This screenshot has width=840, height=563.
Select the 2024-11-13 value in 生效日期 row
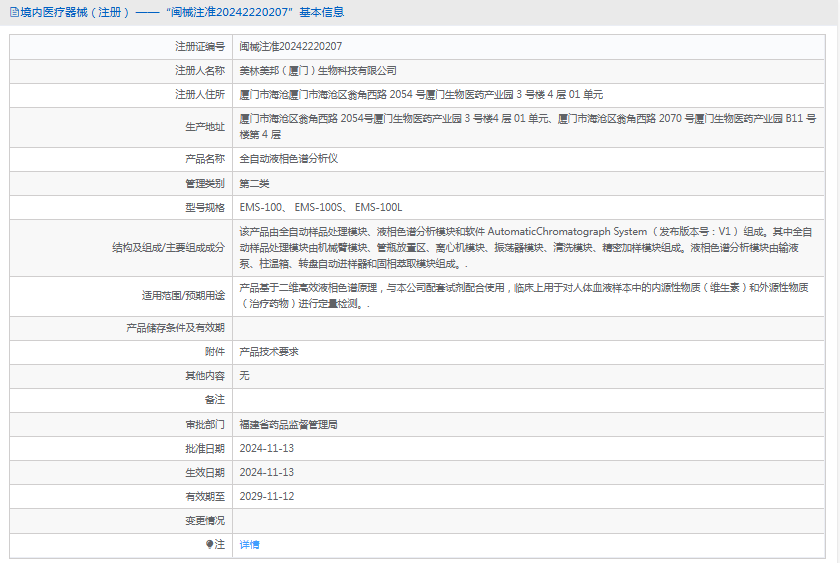(x=267, y=473)
